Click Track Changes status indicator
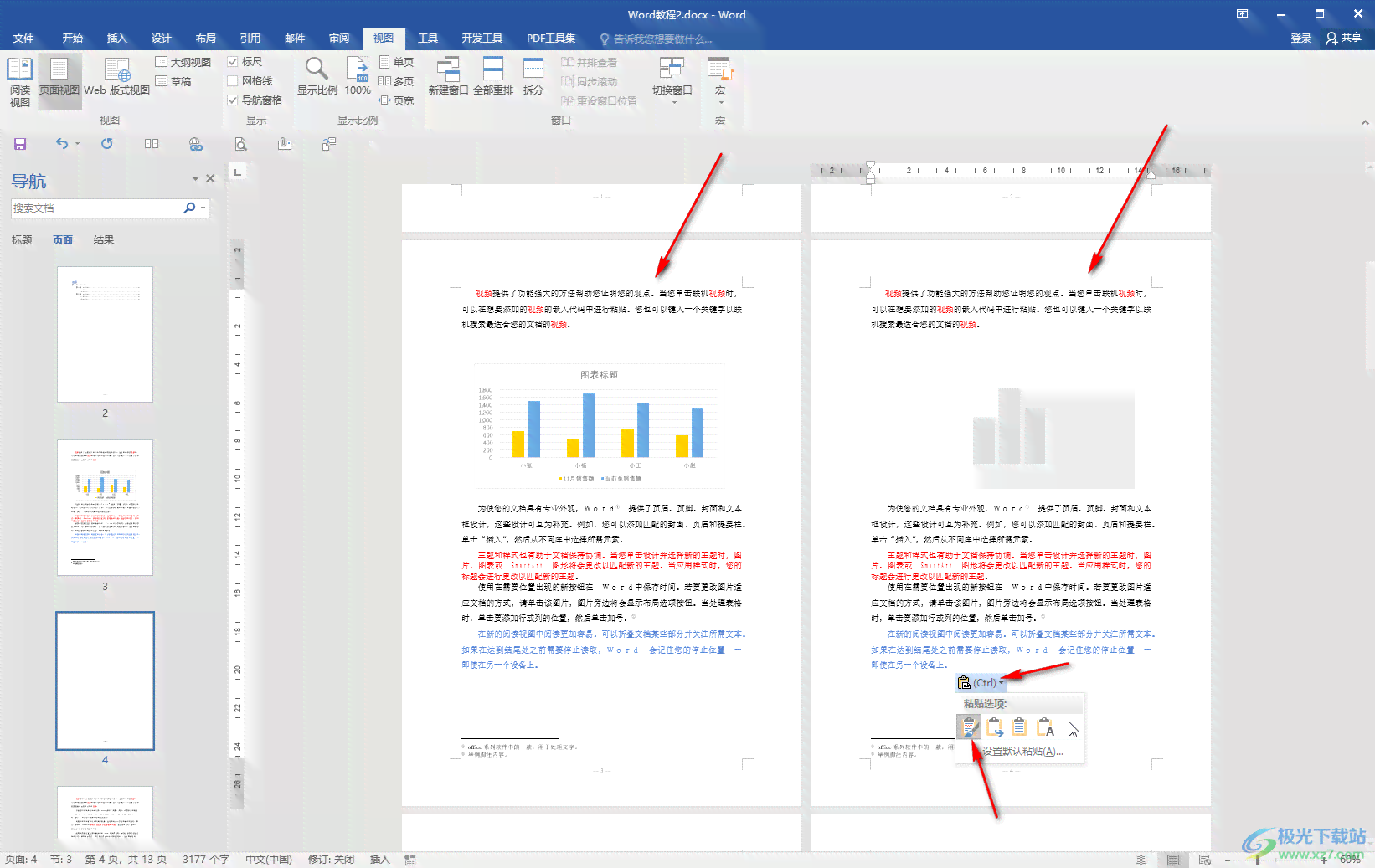The image size is (1375, 868). (x=331, y=860)
